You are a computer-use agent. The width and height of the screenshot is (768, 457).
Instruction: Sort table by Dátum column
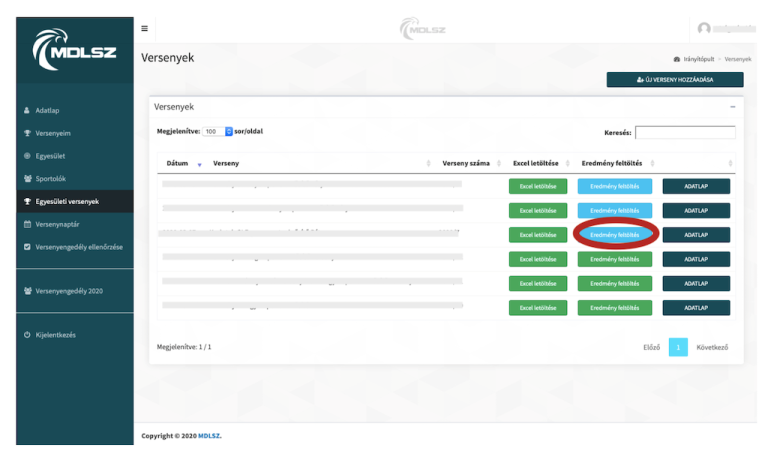coord(180,163)
